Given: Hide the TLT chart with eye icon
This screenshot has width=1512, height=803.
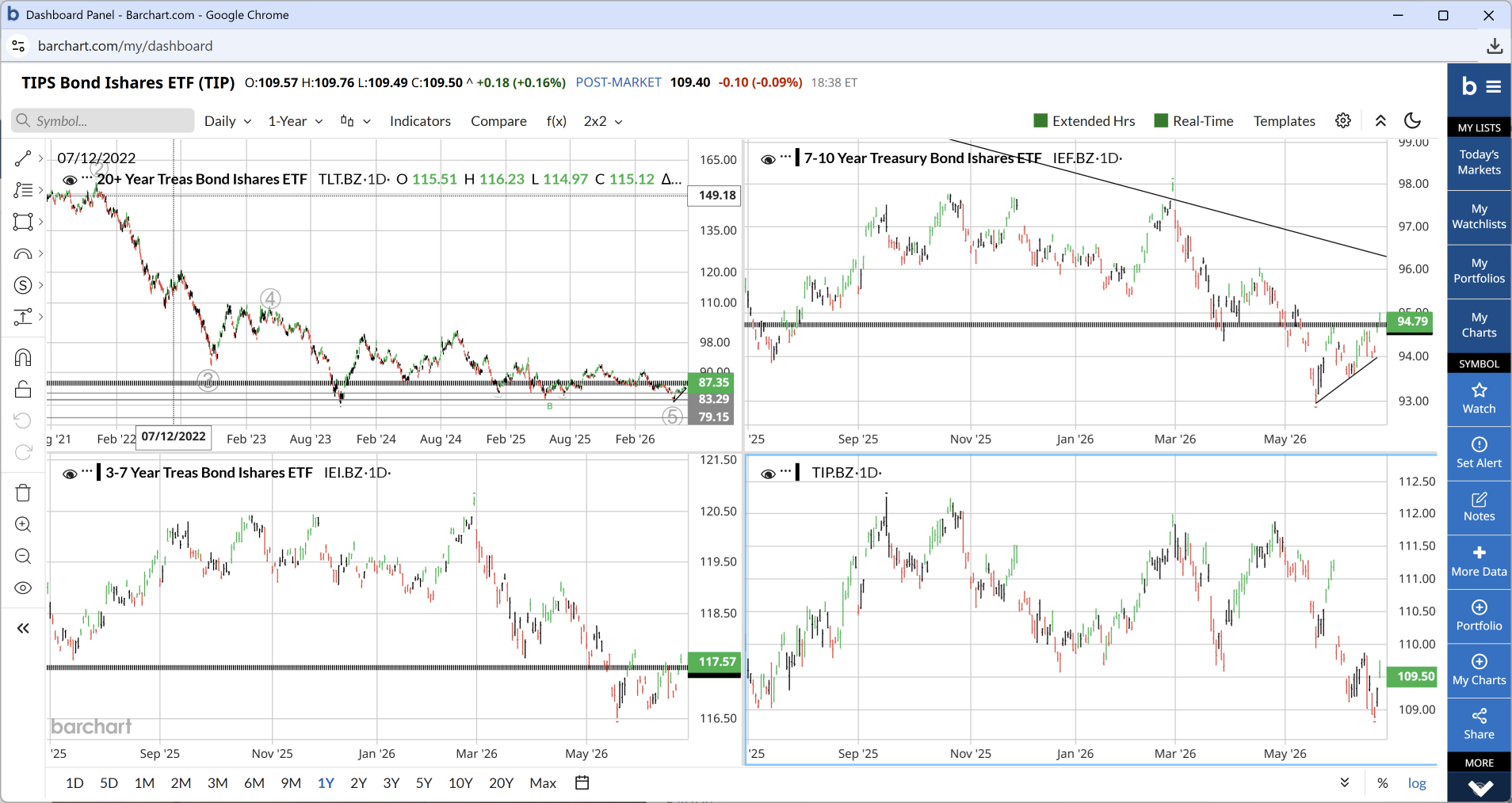Looking at the screenshot, I should 70,180.
